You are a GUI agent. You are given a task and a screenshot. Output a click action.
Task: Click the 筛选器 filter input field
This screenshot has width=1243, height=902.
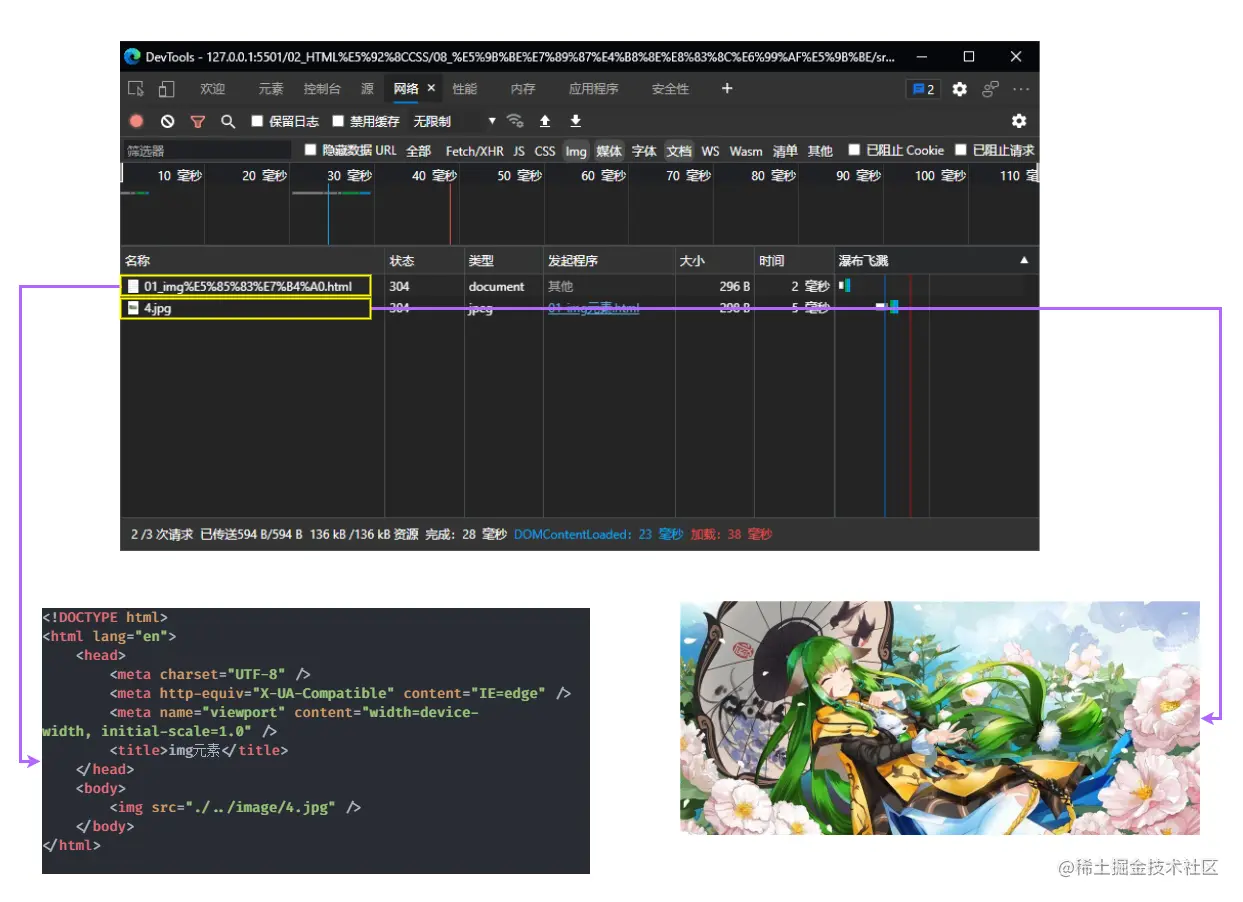click(x=207, y=151)
